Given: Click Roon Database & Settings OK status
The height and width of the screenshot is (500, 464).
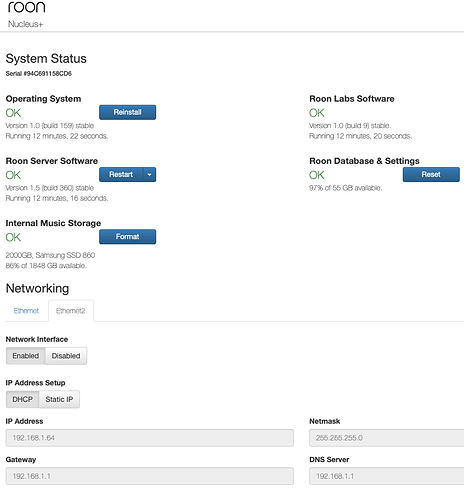Looking at the screenshot, I should pos(317,175).
